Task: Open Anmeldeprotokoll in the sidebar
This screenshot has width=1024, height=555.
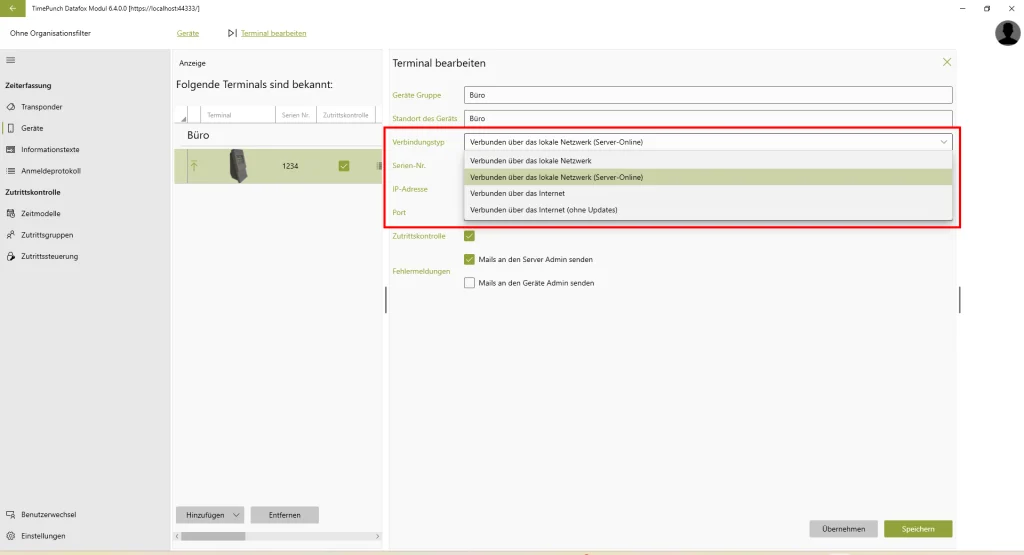Action: tap(50, 171)
